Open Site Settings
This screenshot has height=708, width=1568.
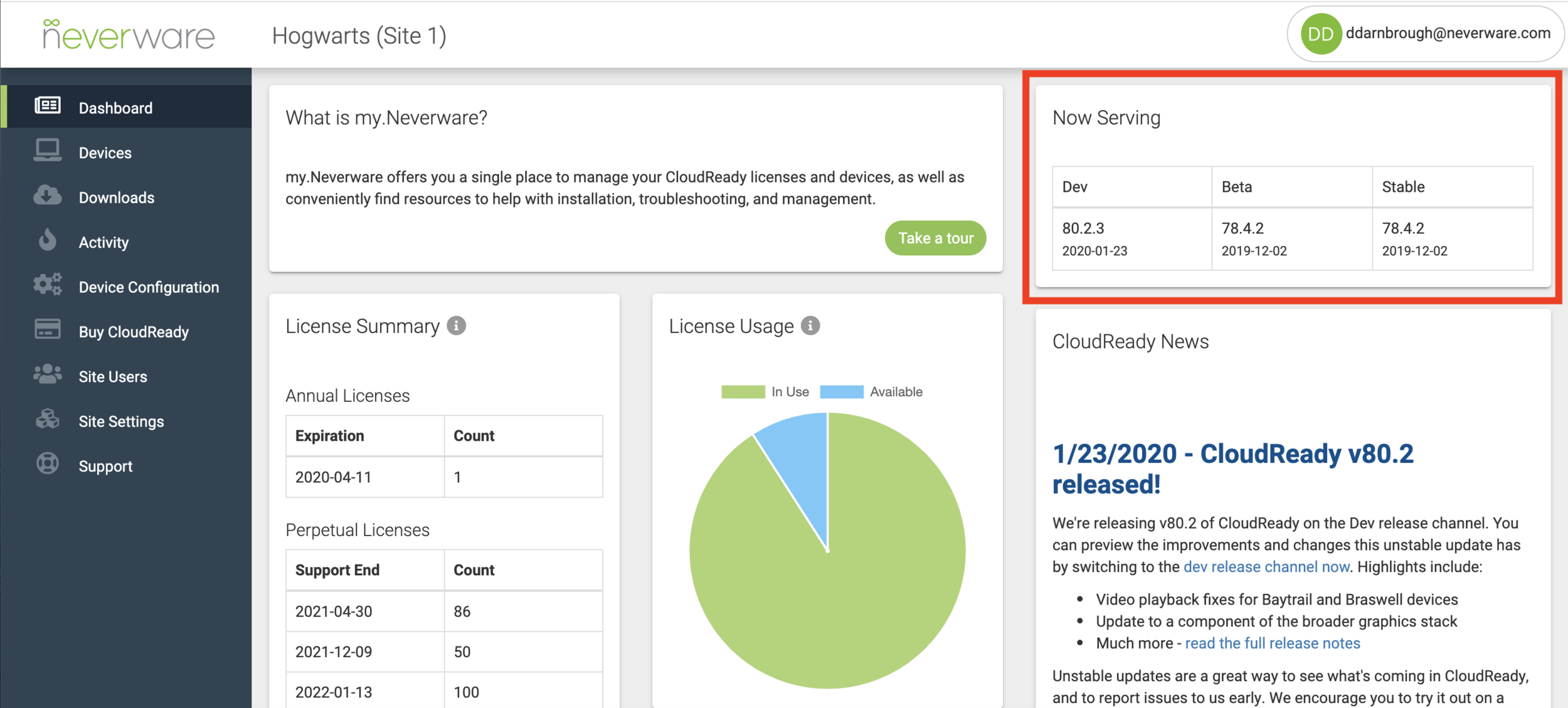(x=126, y=421)
